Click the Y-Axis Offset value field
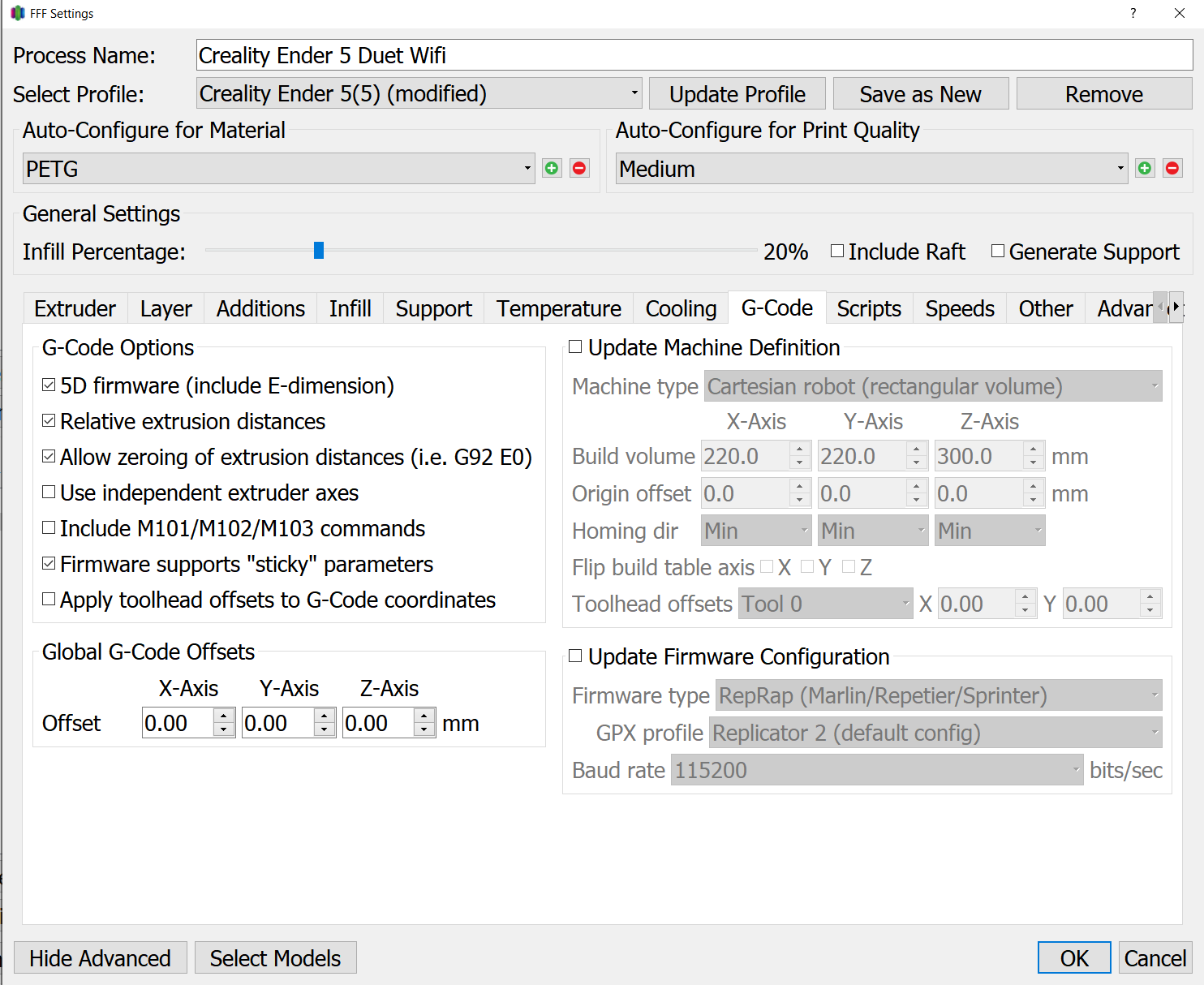 [278, 723]
